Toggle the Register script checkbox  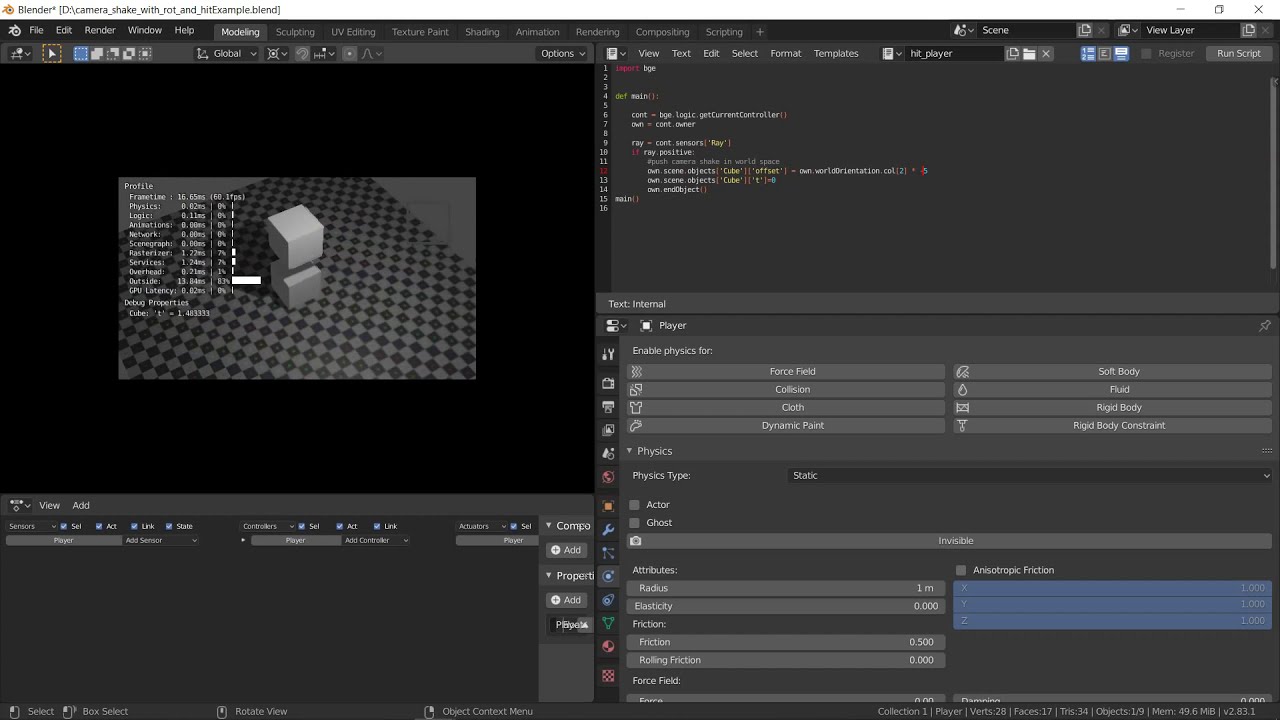(1146, 53)
